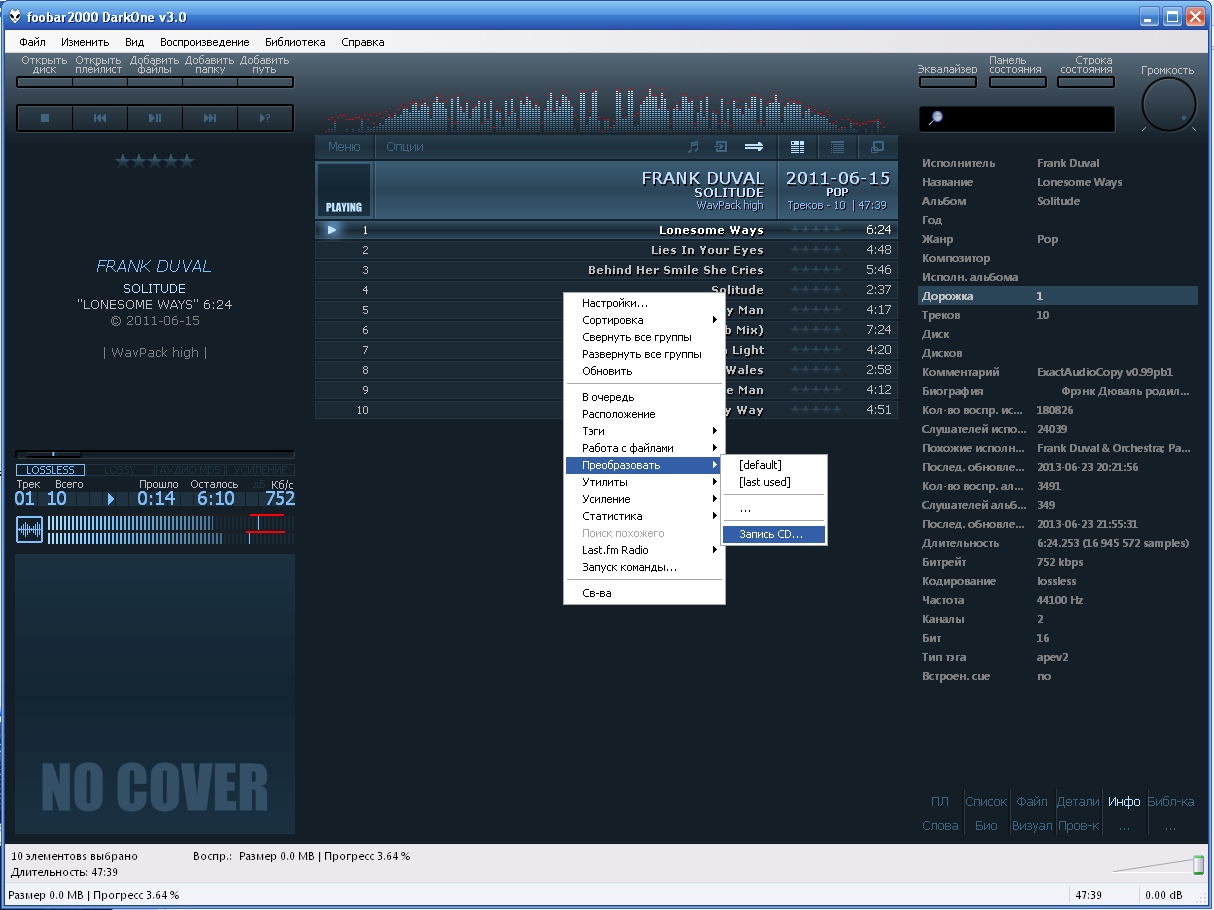Select track 'Behind Her Smile She Cries'
The image size is (1214, 910).
click(606, 270)
